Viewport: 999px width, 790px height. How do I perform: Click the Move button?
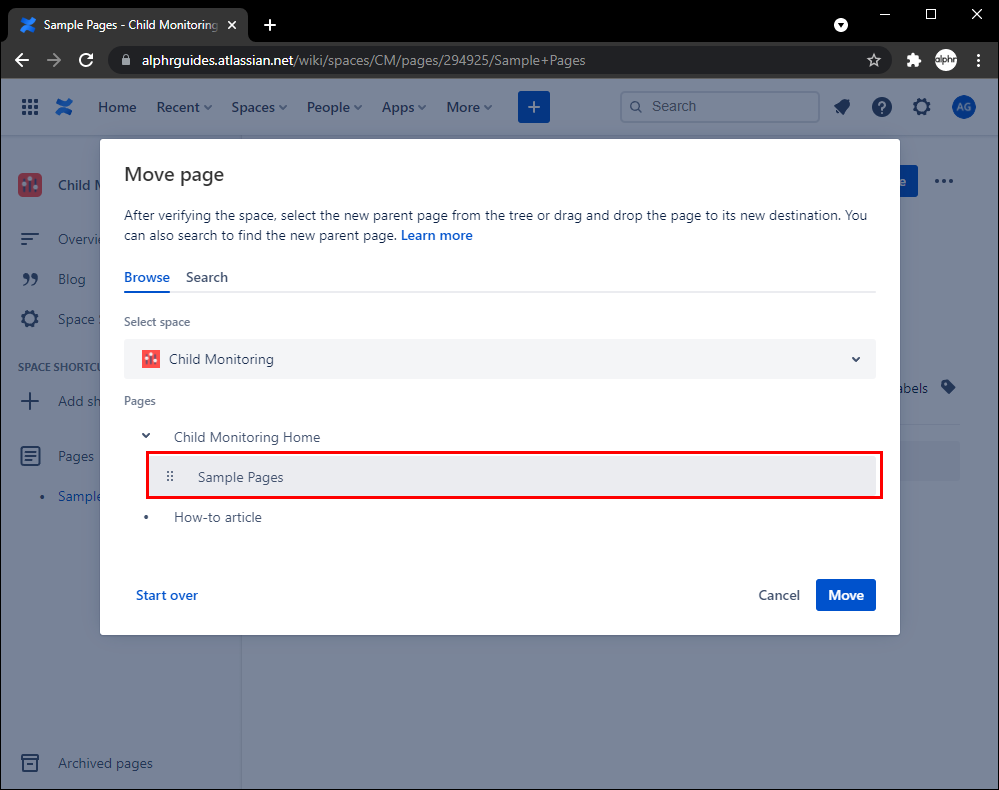pyautogui.click(x=845, y=595)
